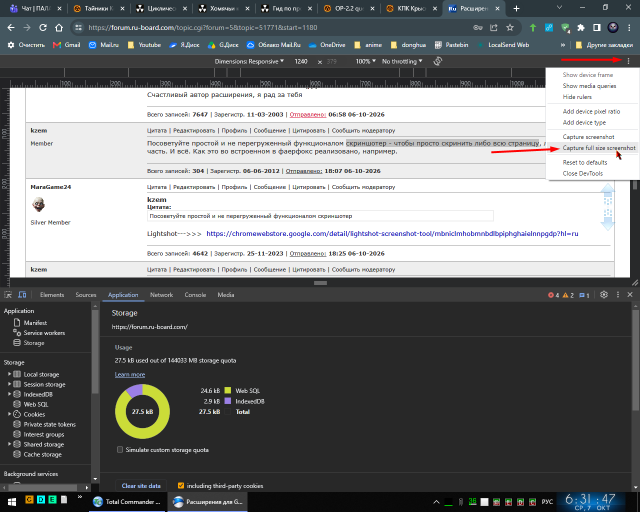
Task: Select Capture screenshot menu entry
Action: pos(588,137)
